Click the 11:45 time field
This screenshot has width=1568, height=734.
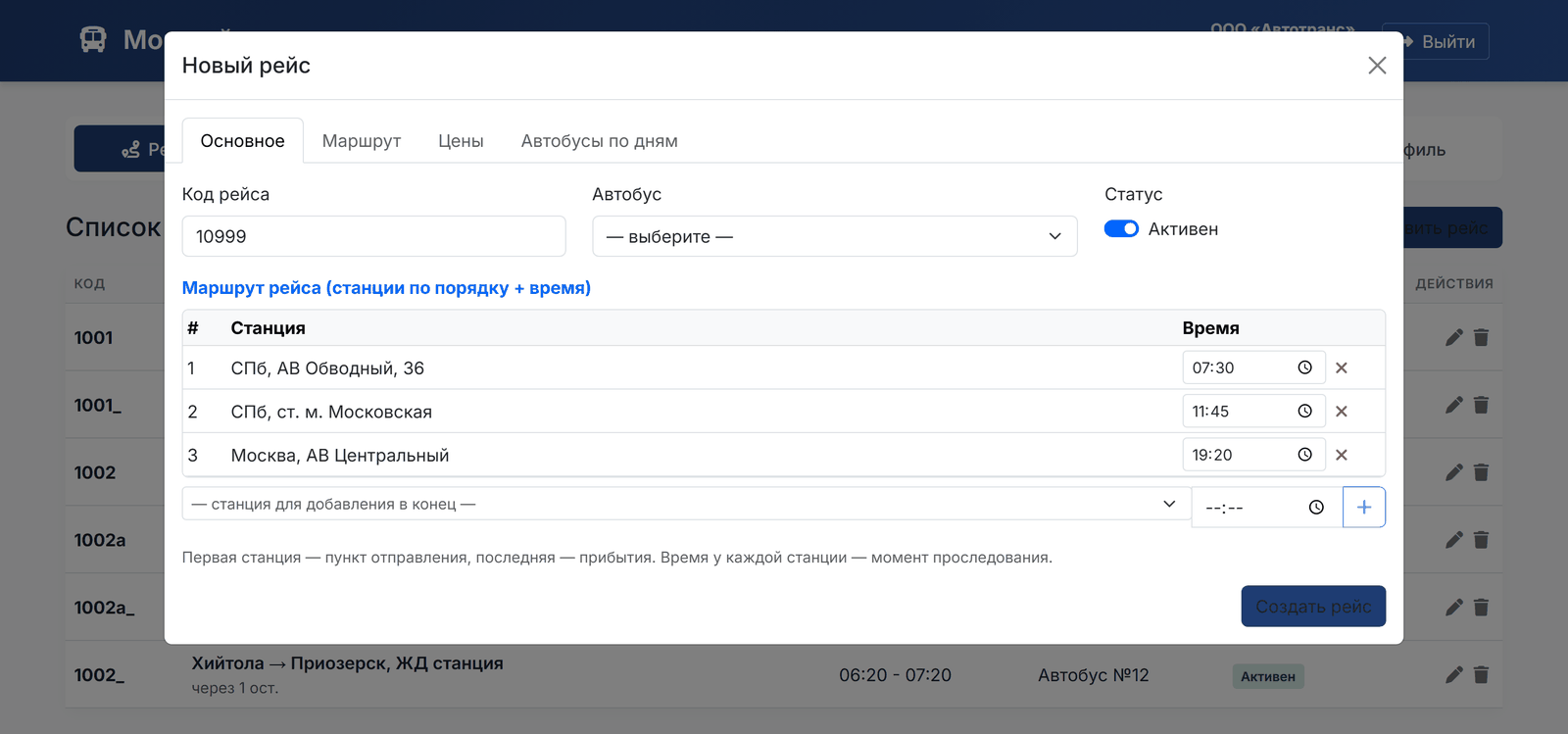[1253, 412]
